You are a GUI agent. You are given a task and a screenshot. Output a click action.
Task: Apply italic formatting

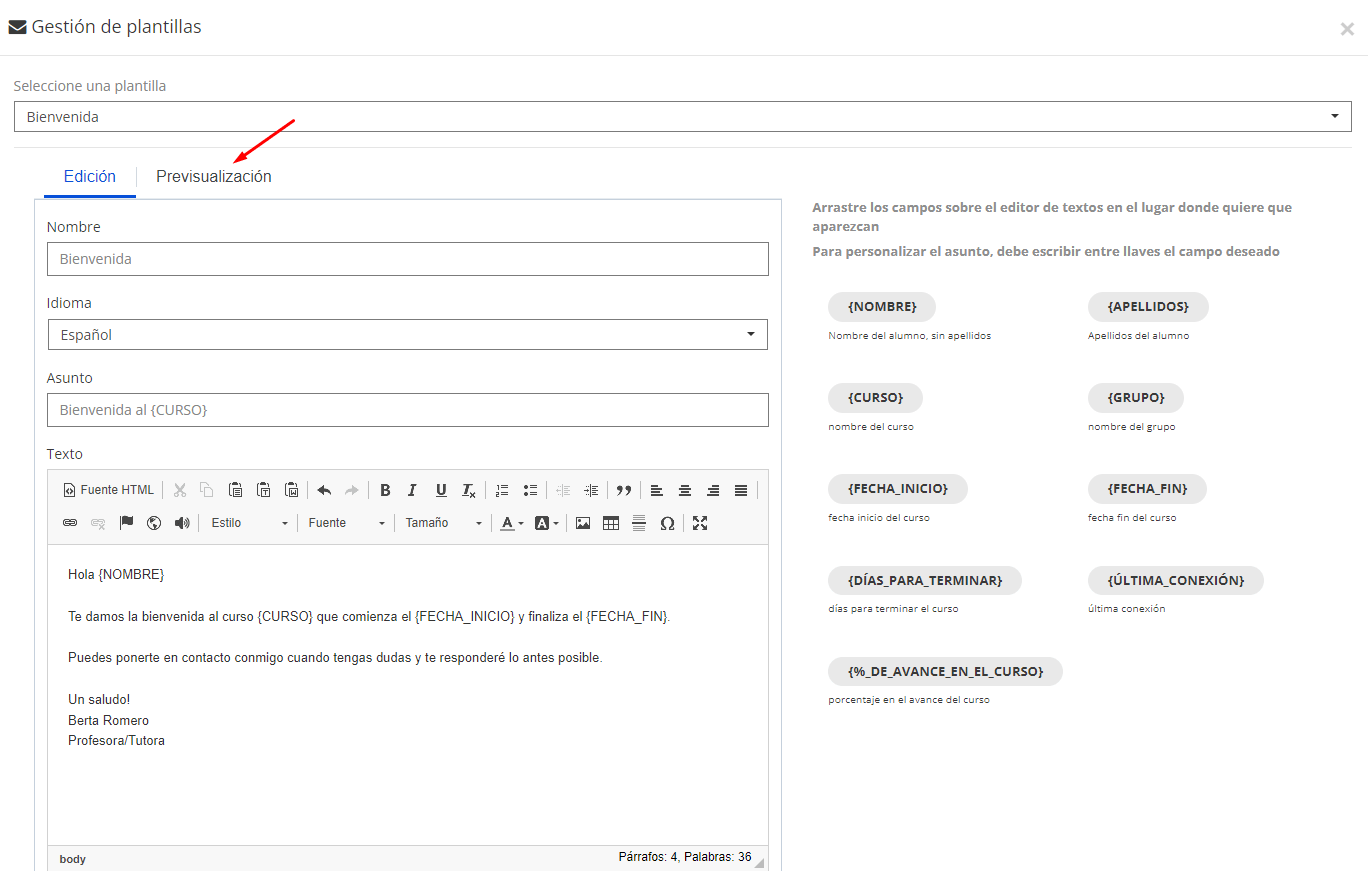[412, 490]
